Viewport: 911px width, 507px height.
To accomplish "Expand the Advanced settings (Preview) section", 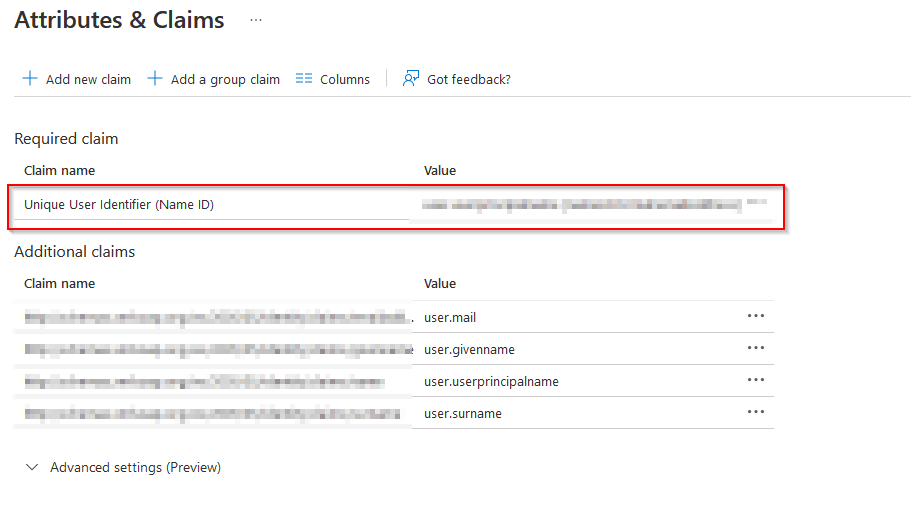I will (x=33, y=467).
